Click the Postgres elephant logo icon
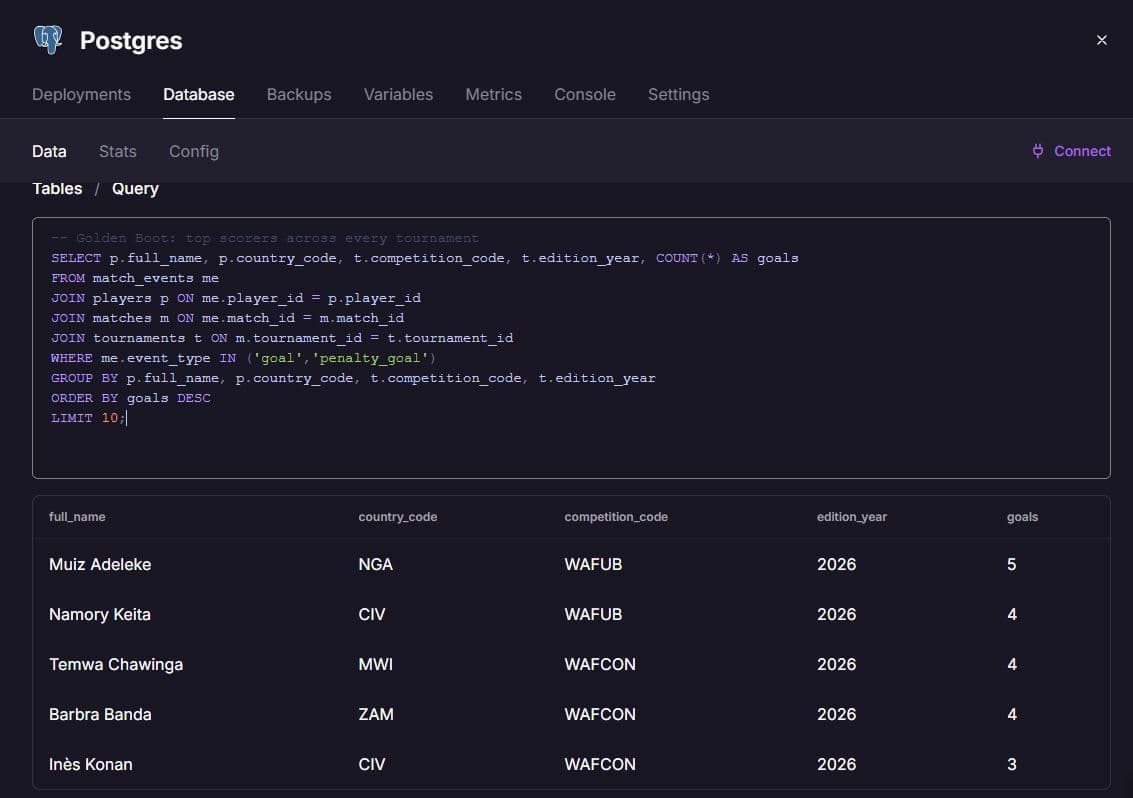 (x=48, y=40)
